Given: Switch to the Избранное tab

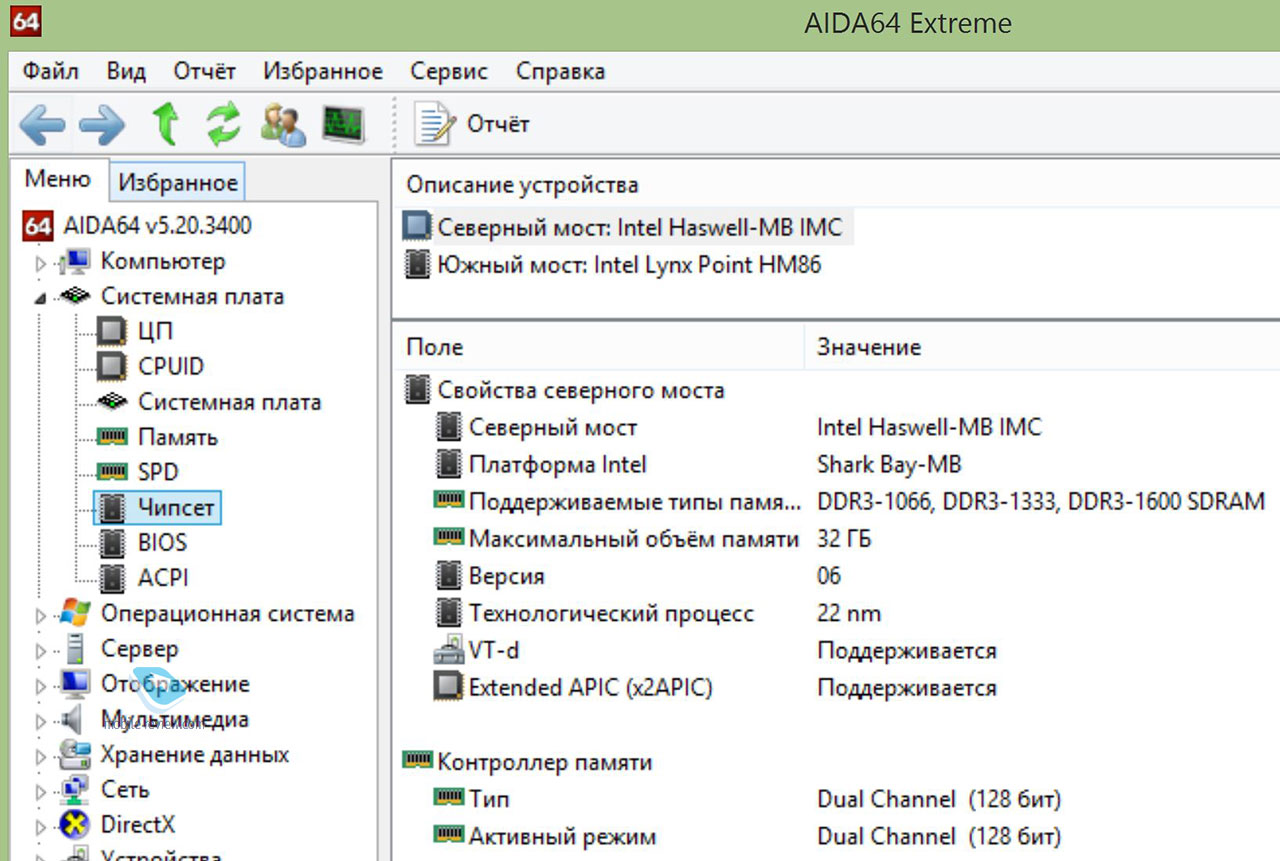Looking at the screenshot, I should pyautogui.click(x=178, y=183).
